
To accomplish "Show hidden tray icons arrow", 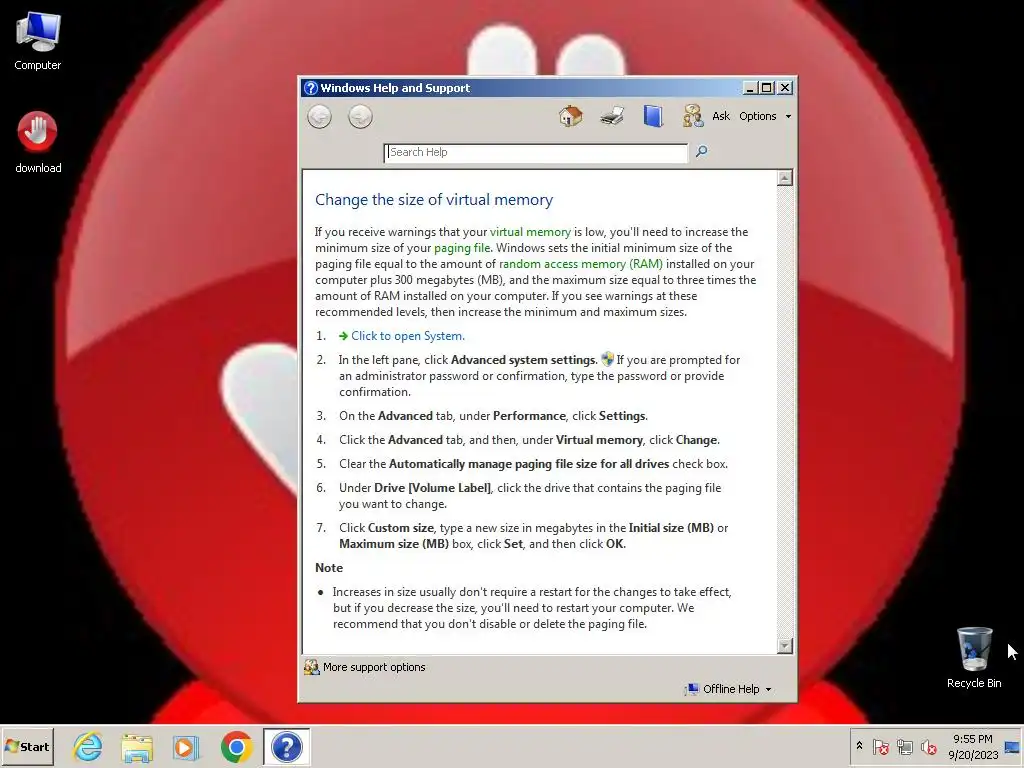I will coord(859,746).
